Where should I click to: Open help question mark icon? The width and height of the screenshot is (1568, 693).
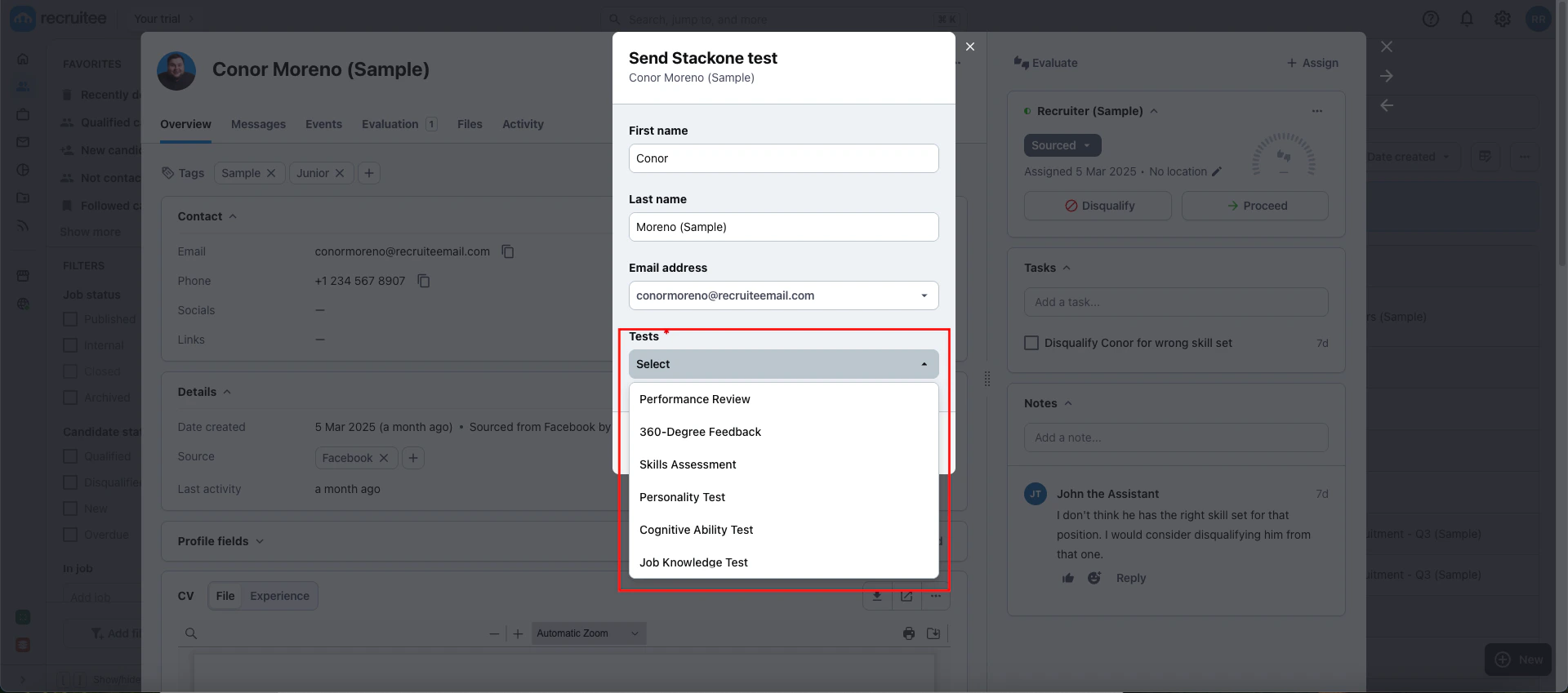click(x=1431, y=19)
